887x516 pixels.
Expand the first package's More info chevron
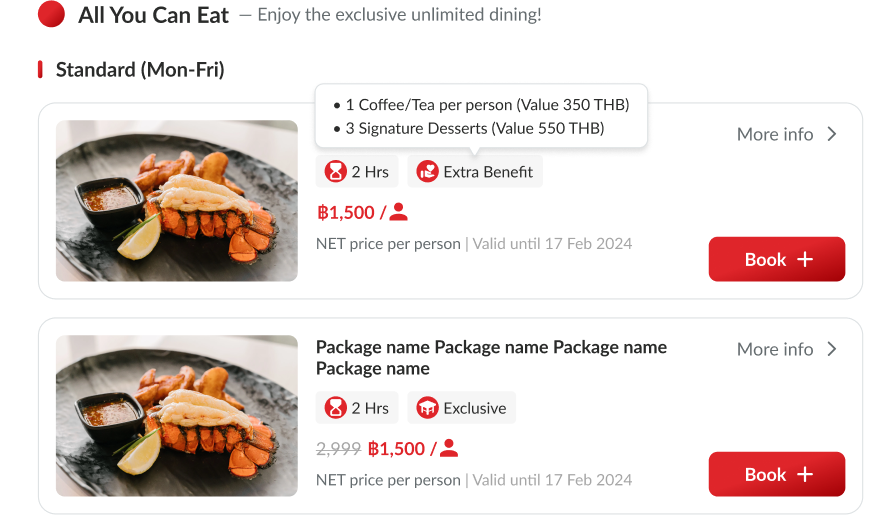coord(832,134)
